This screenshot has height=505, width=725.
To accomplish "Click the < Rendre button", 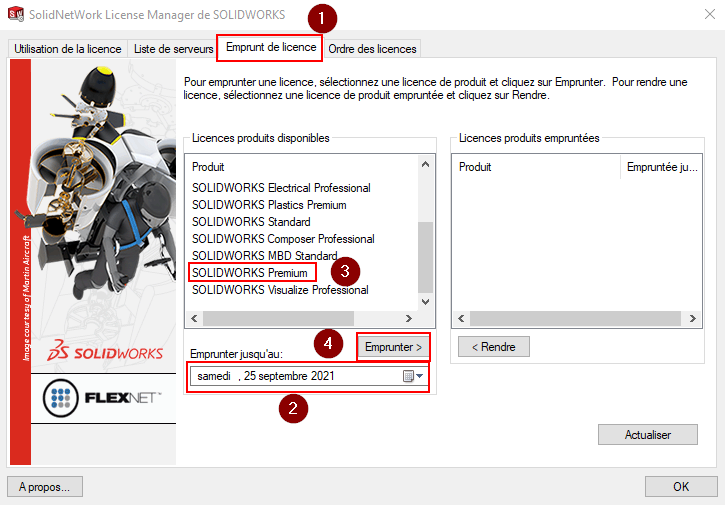I will 493,347.
